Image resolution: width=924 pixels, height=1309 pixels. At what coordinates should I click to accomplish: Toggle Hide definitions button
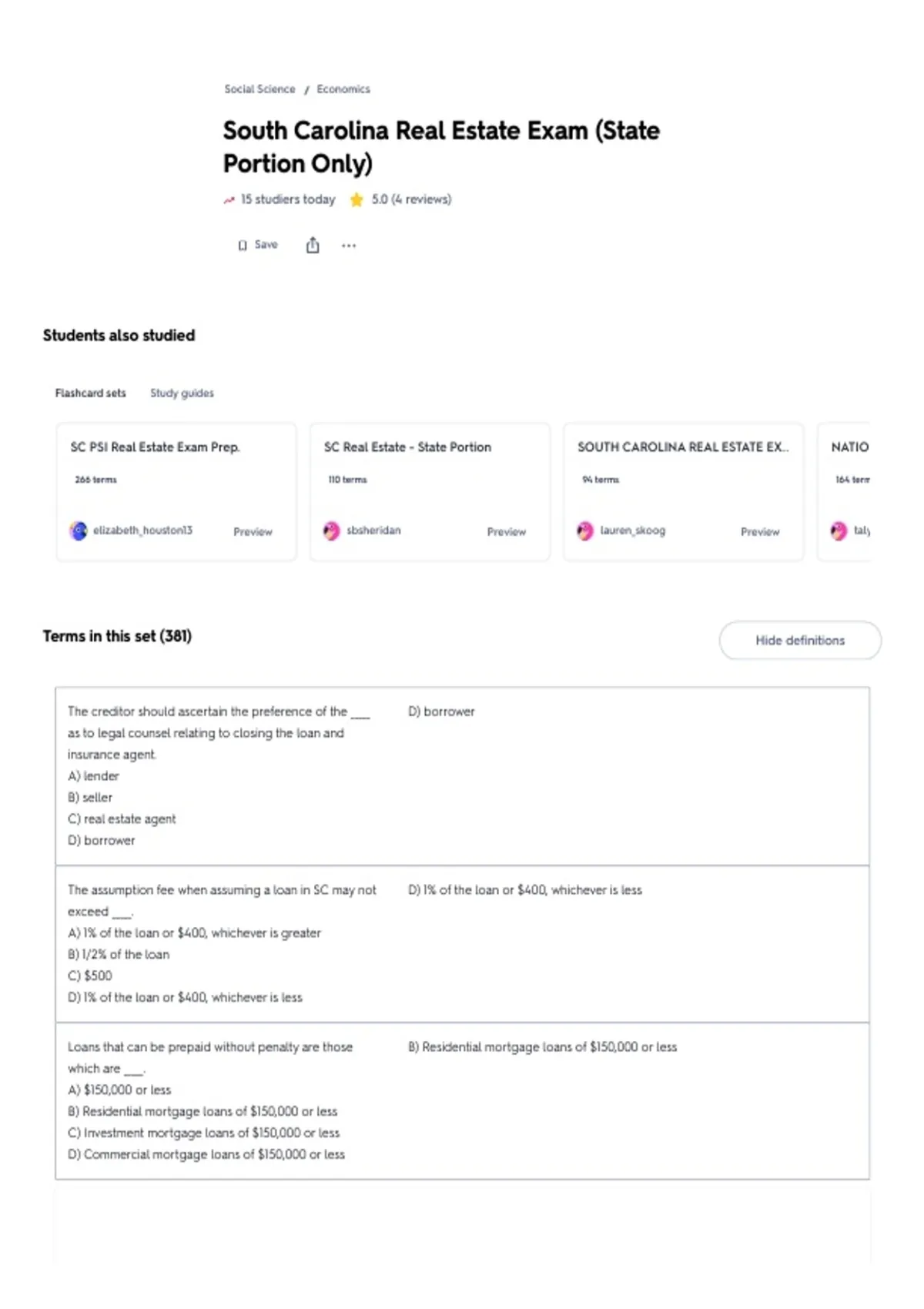(800, 640)
